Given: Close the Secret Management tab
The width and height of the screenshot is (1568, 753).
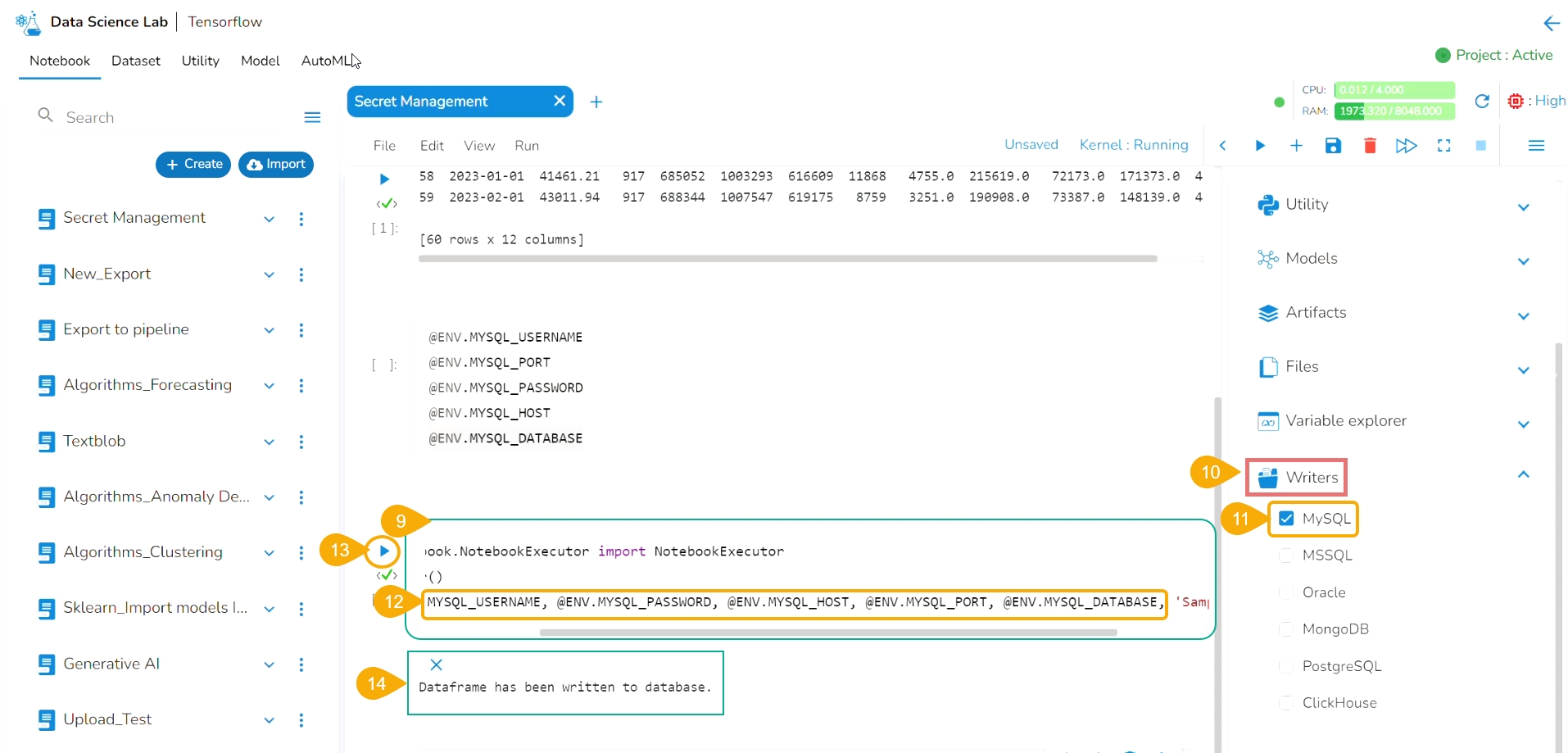Looking at the screenshot, I should tap(560, 101).
